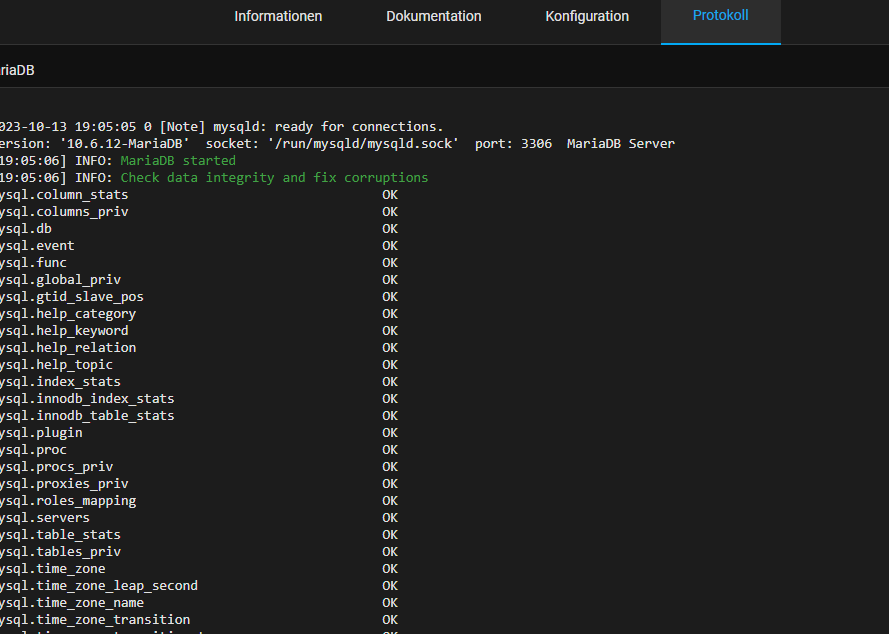Click the OK status for mysql.plugin
This screenshot has width=889, height=634.
390,433
